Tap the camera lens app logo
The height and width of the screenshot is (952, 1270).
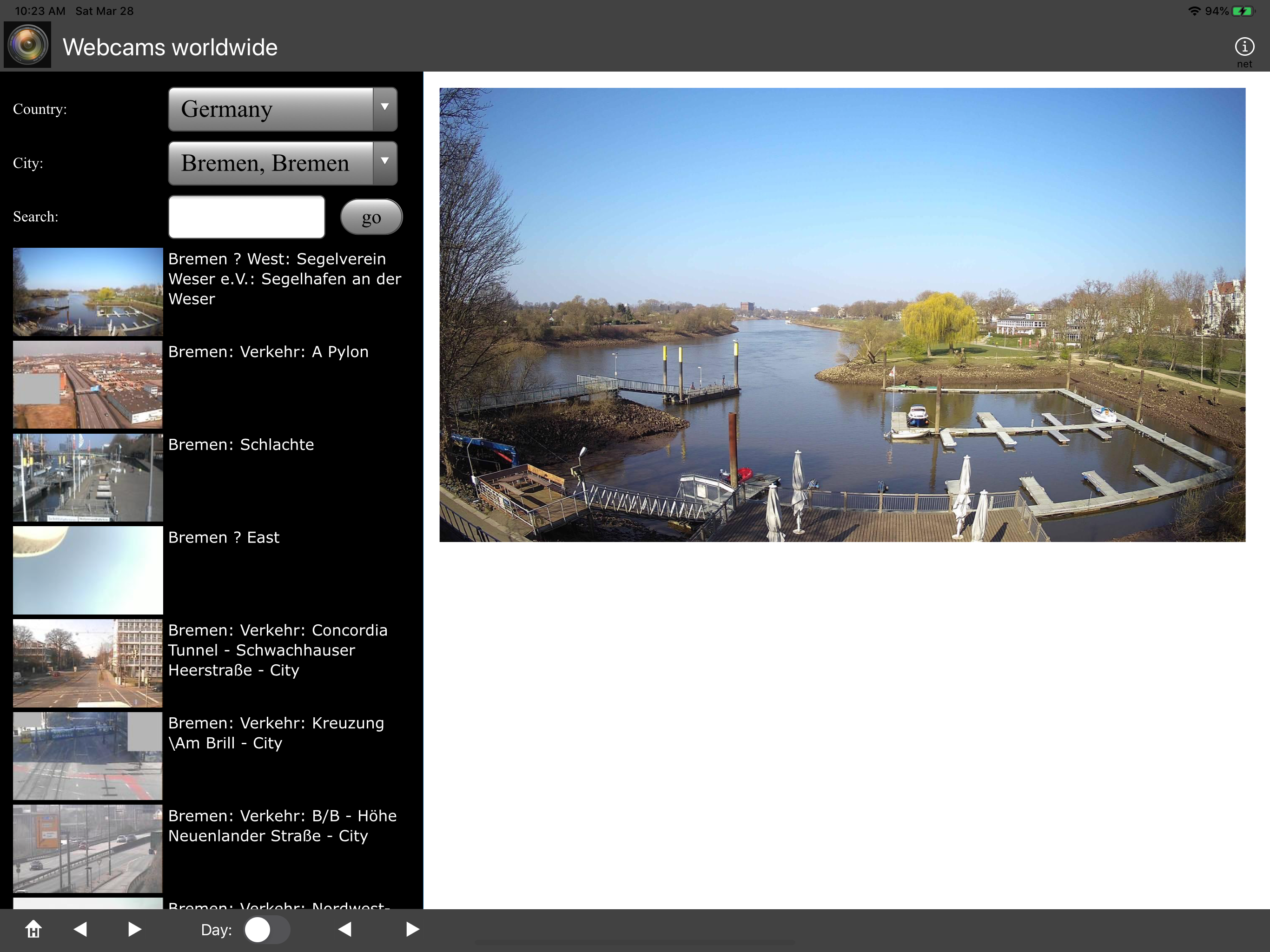[x=27, y=45]
